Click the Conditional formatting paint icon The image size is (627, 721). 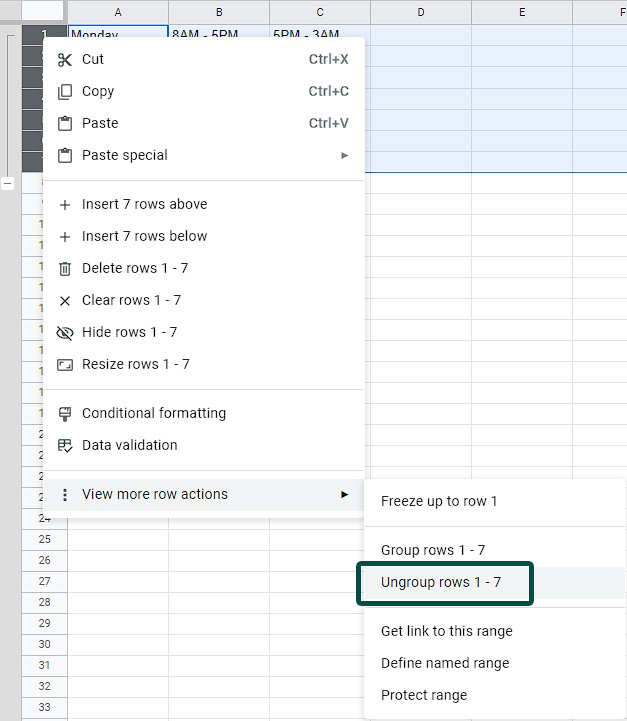pos(65,413)
